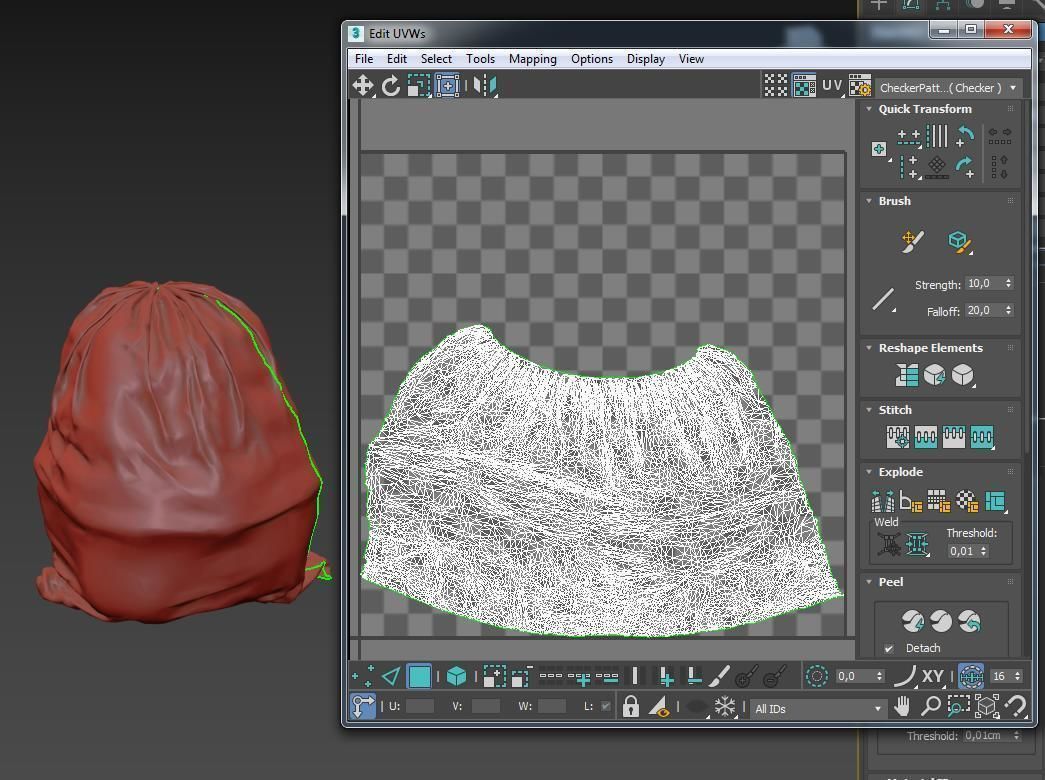Click Rotate -90 counterclockwise arrow
Viewport: 1045px width, 780px height.
pyautogui.click(x=965, y=135)
